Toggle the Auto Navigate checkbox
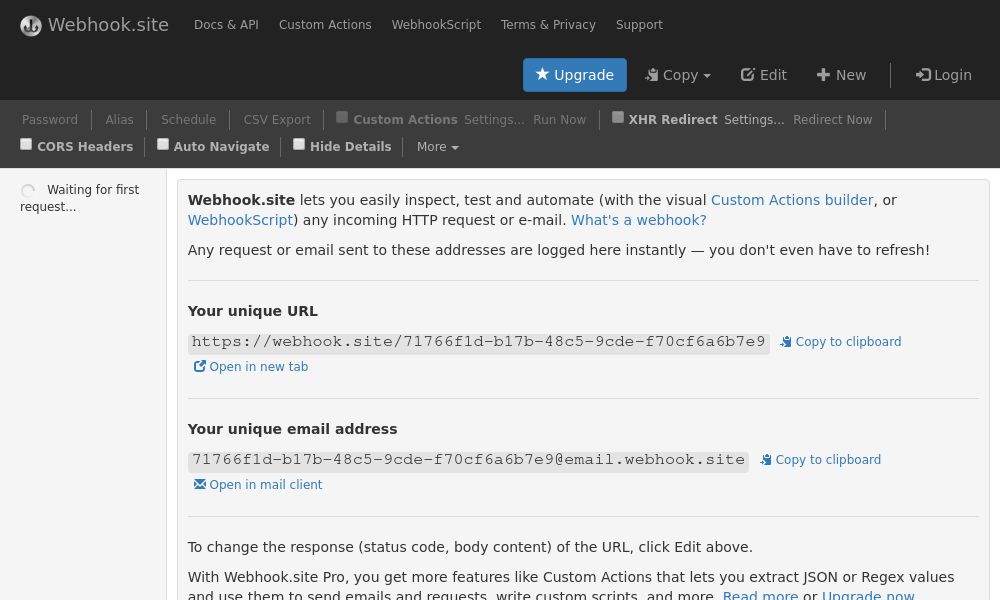The width and height of the screenshot is (1000, 600). point(163,144)
